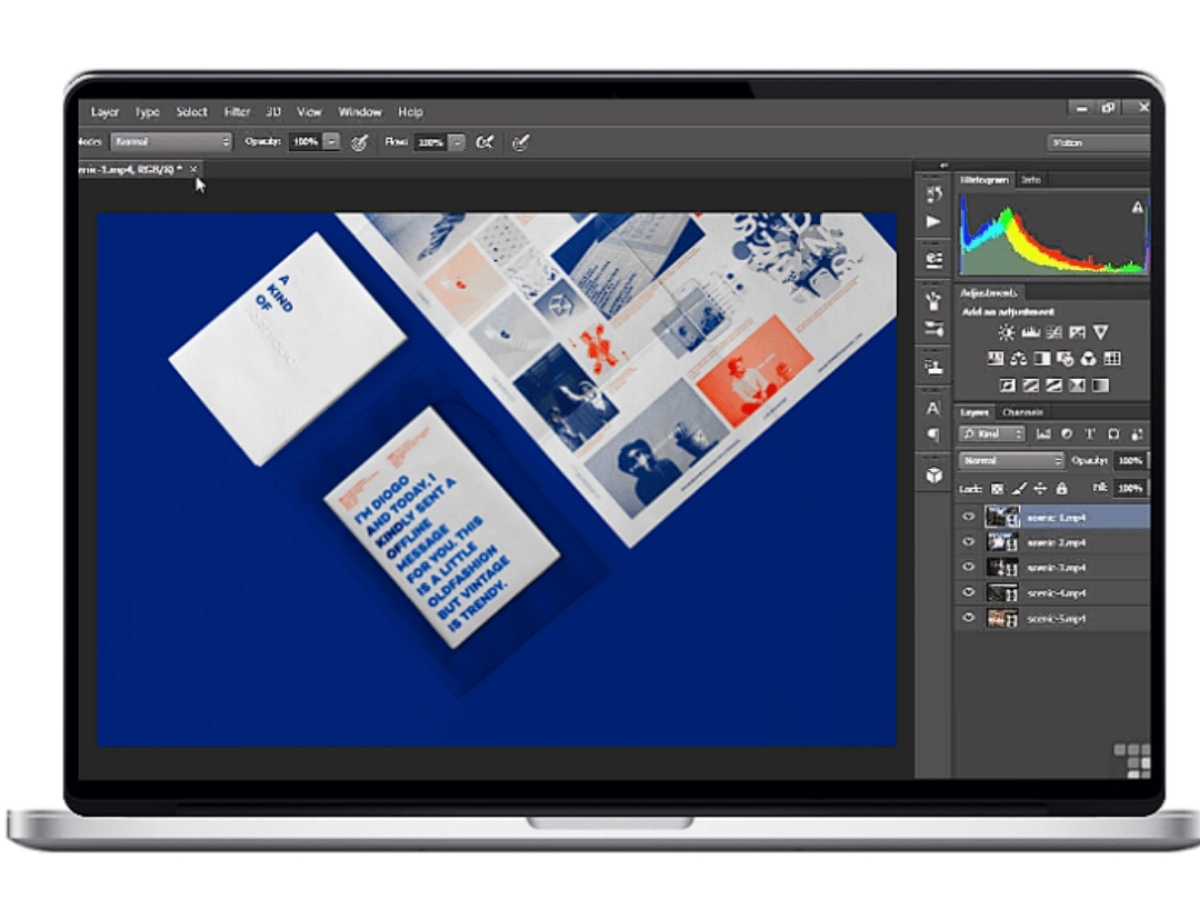The image size is (1200, 900).
Task: Add a Gradient Map adjustment
Action: (x=1100, y=385)
